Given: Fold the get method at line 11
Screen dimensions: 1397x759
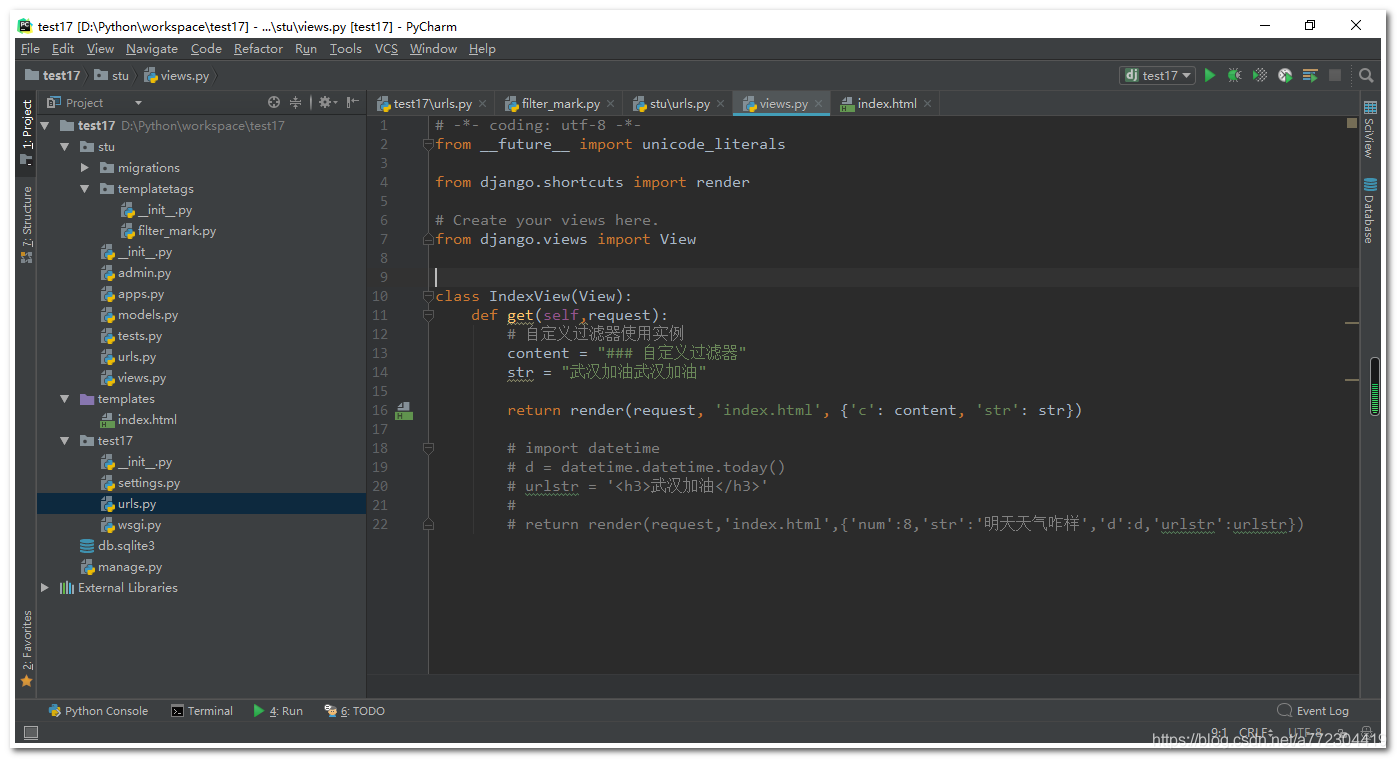Looking at the screenshot, I should click(x=428, y=315).
